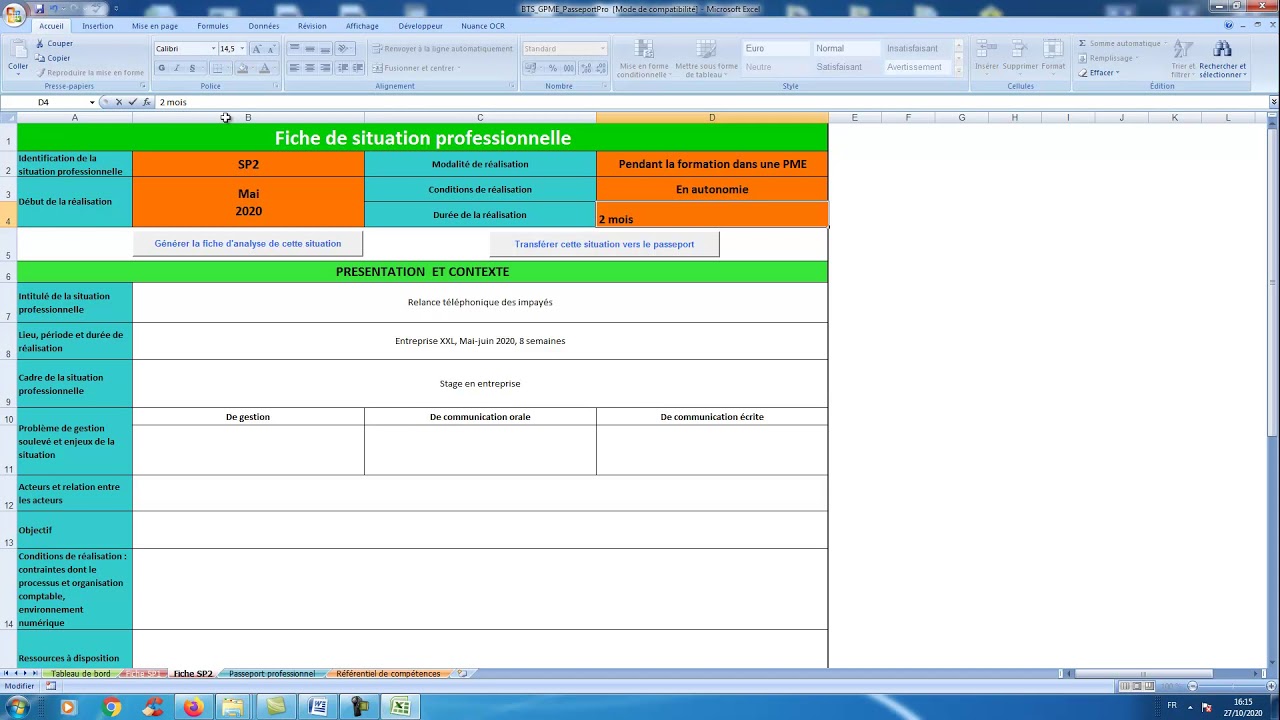Align text to bottom
1280x720 pixels.
(325, 48)
